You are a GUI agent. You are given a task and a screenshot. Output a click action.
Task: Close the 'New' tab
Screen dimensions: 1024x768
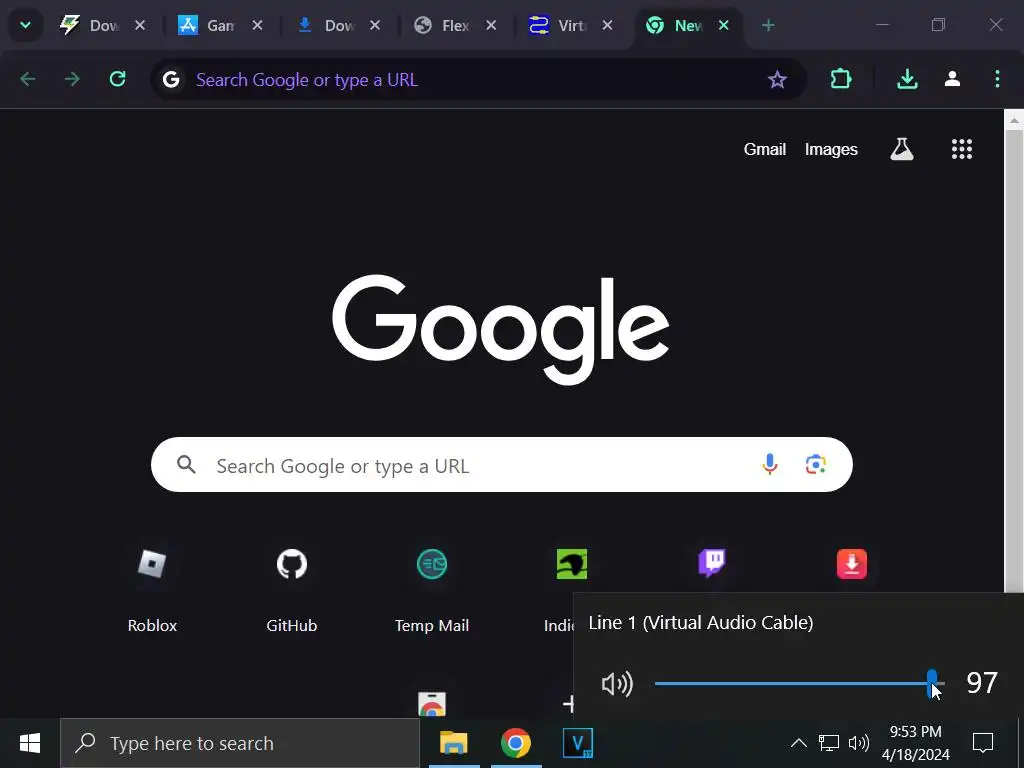[x=724, y=25]
